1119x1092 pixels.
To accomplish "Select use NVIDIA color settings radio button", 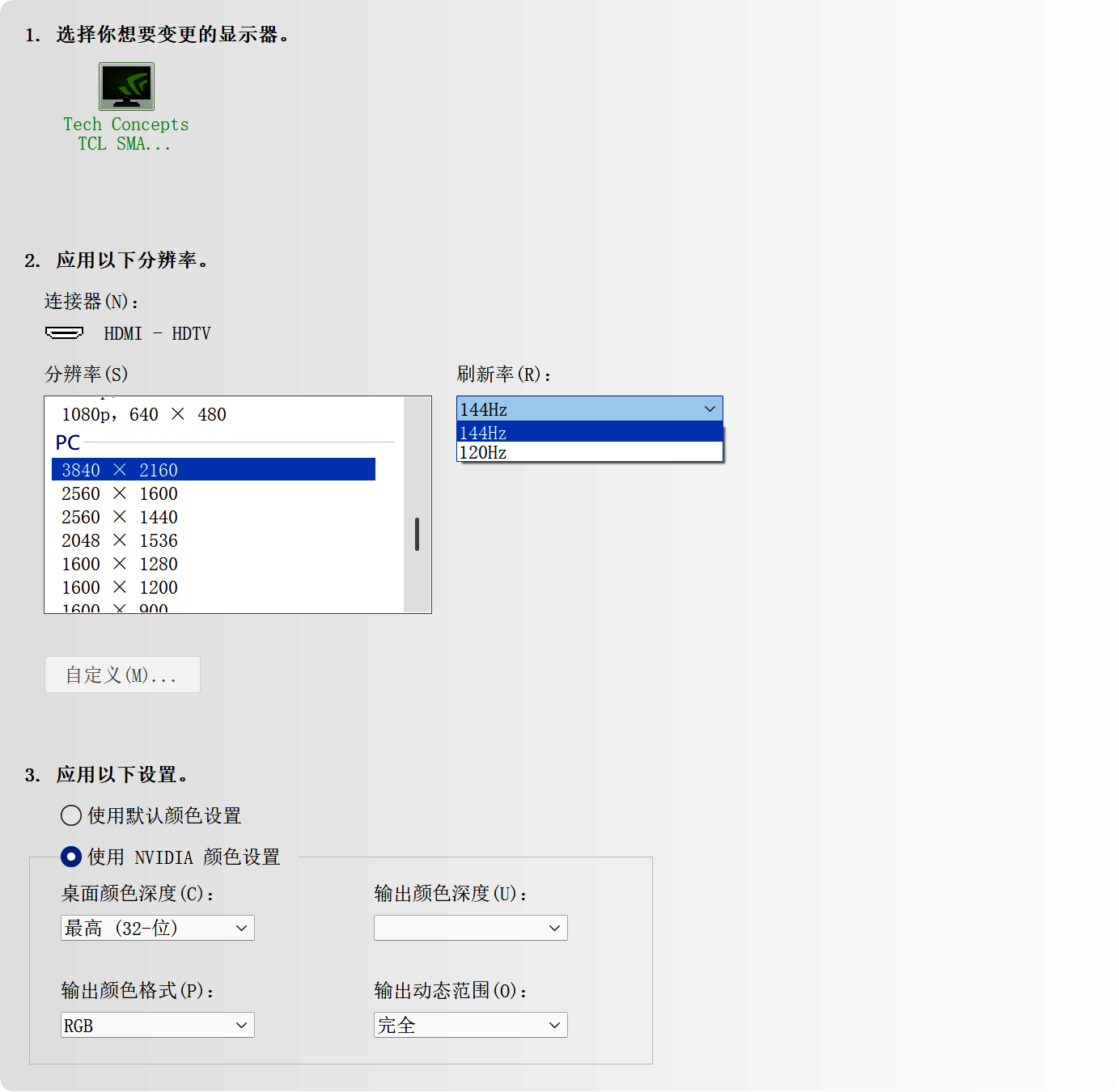I will 71,857.
